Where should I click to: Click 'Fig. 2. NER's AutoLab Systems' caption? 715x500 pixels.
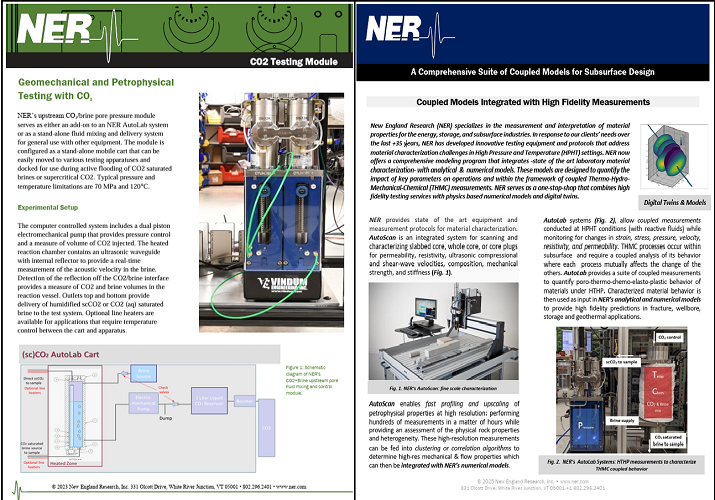coord(622,465)
